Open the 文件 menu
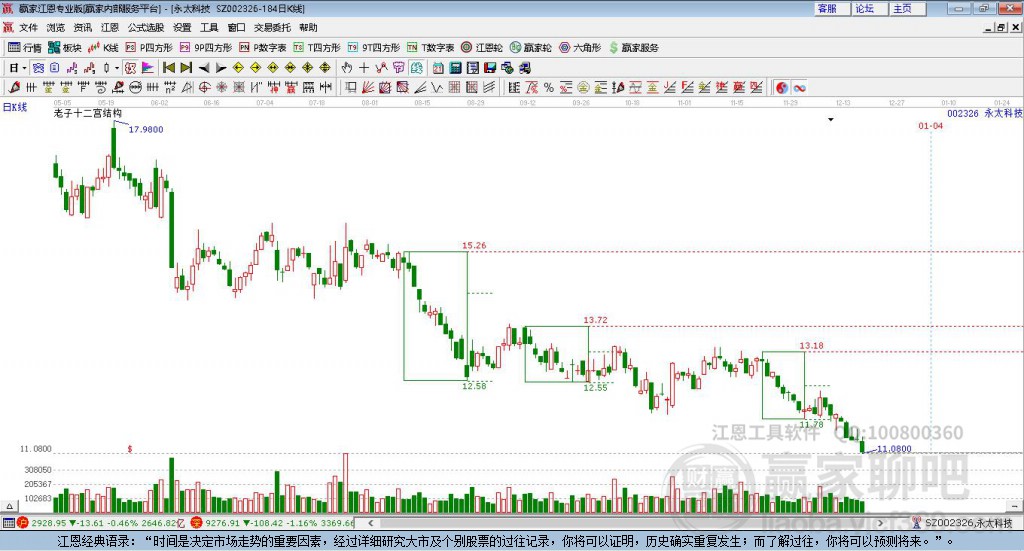Viewport: 1024px width, 551px height. point(28,27)
